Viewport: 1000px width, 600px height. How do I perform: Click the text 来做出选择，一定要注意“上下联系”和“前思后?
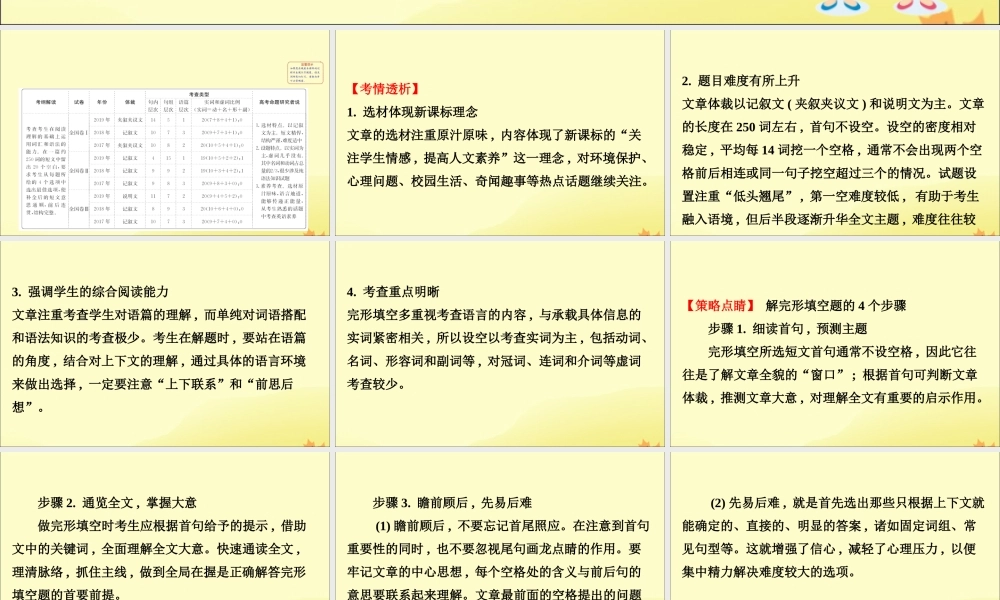tap(153, 384)
